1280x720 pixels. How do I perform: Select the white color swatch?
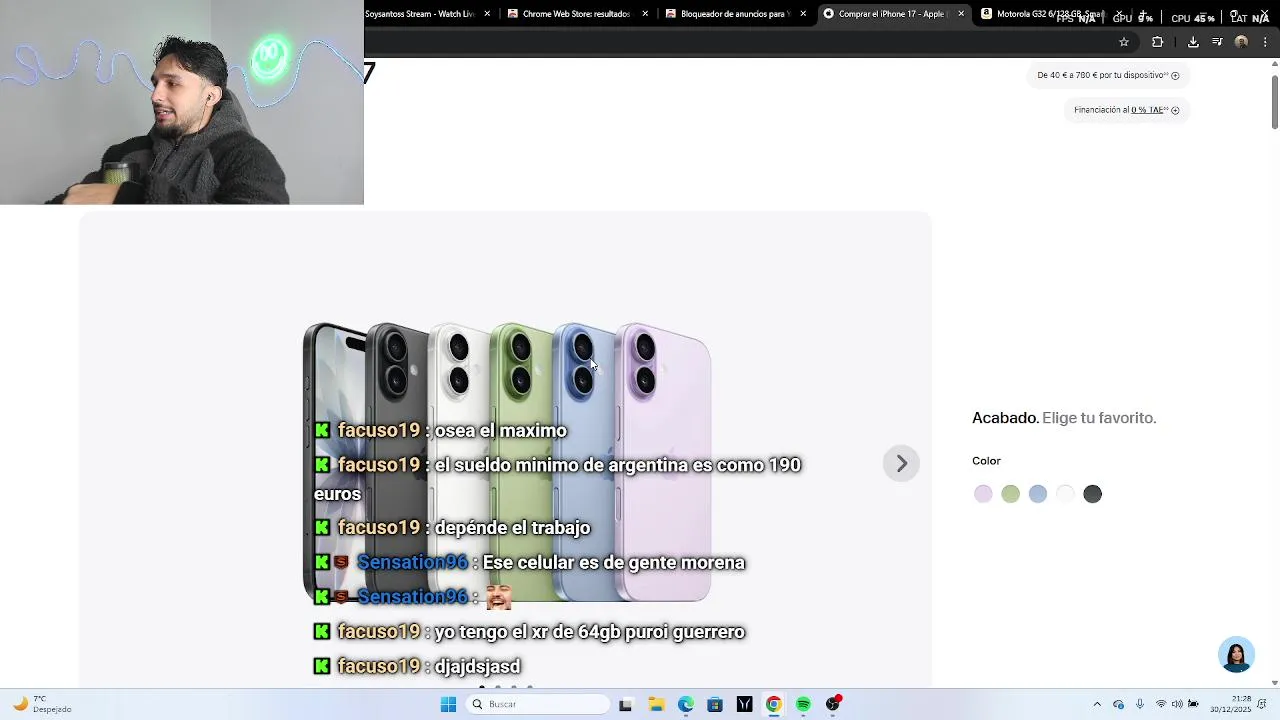coord(1065,494)
